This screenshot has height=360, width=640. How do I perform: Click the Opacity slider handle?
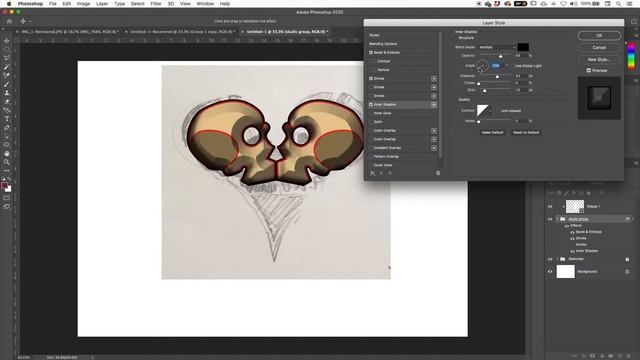(x=500, y=56)
